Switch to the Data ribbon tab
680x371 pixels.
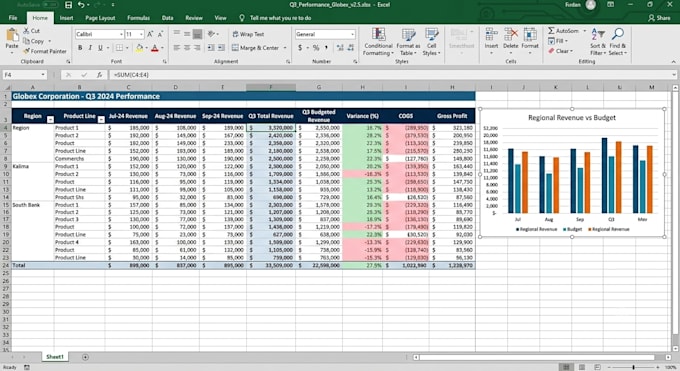point(167,18)
